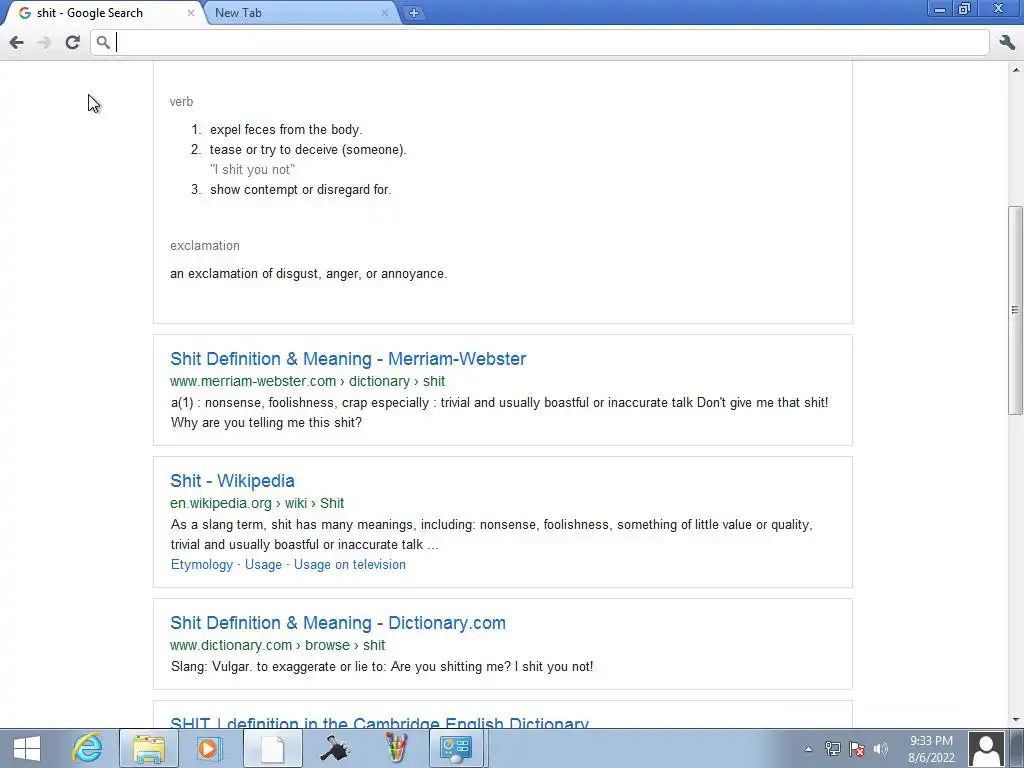
Task: Click the scrollbar down arrow
Action: click(1016, 720)
